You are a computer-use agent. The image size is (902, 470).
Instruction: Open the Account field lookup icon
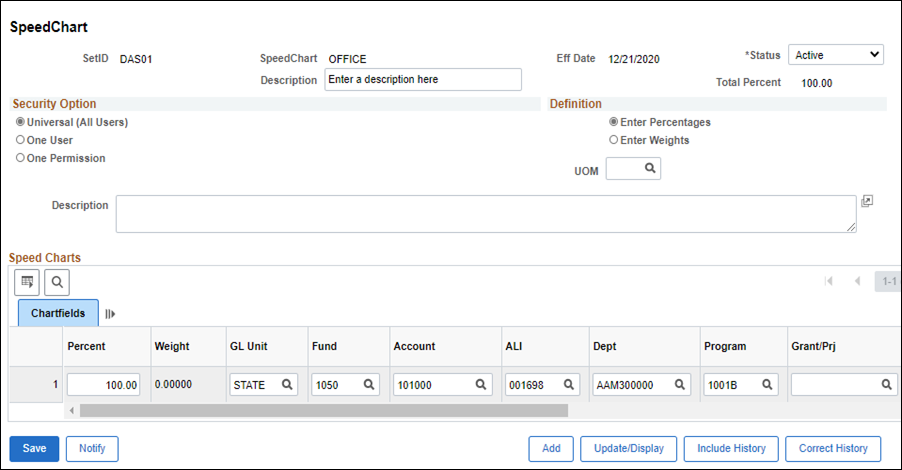481,384
